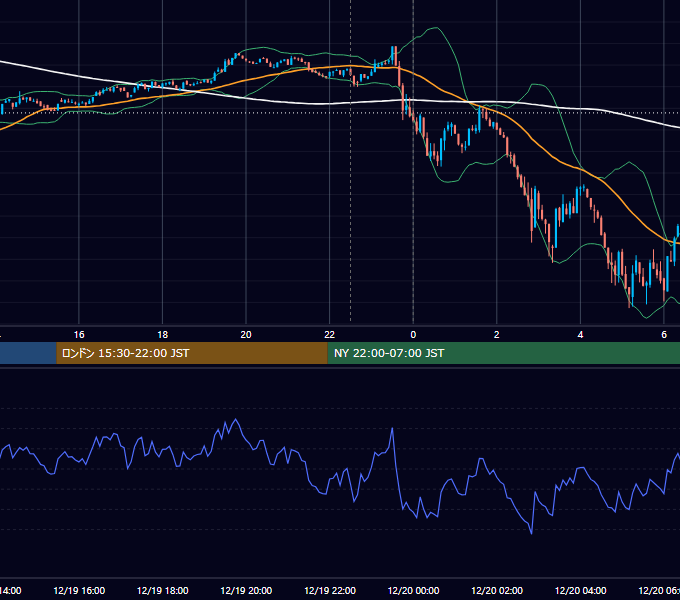680x600 pixels.
Task: Select the white long-term moving average line
Action: coord(321,104)
